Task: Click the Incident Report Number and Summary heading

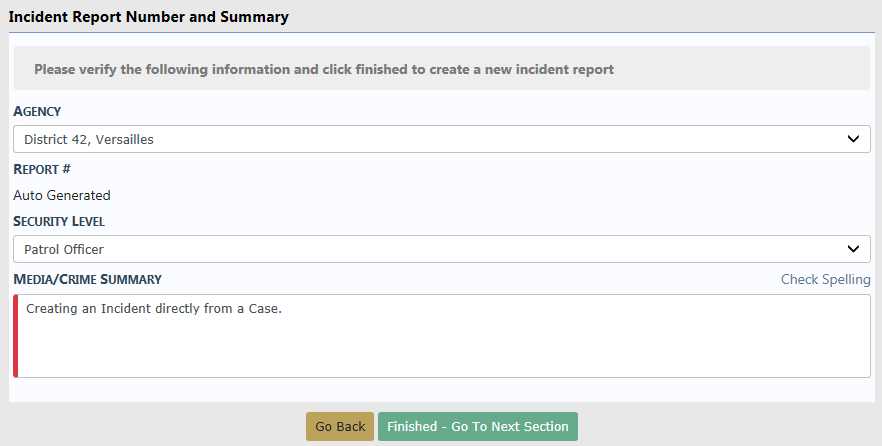Action: tap(148, 17)
